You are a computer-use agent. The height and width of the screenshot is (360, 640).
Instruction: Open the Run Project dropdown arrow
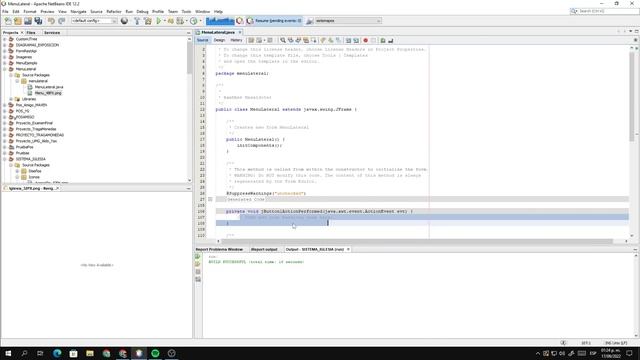(164, 21)
